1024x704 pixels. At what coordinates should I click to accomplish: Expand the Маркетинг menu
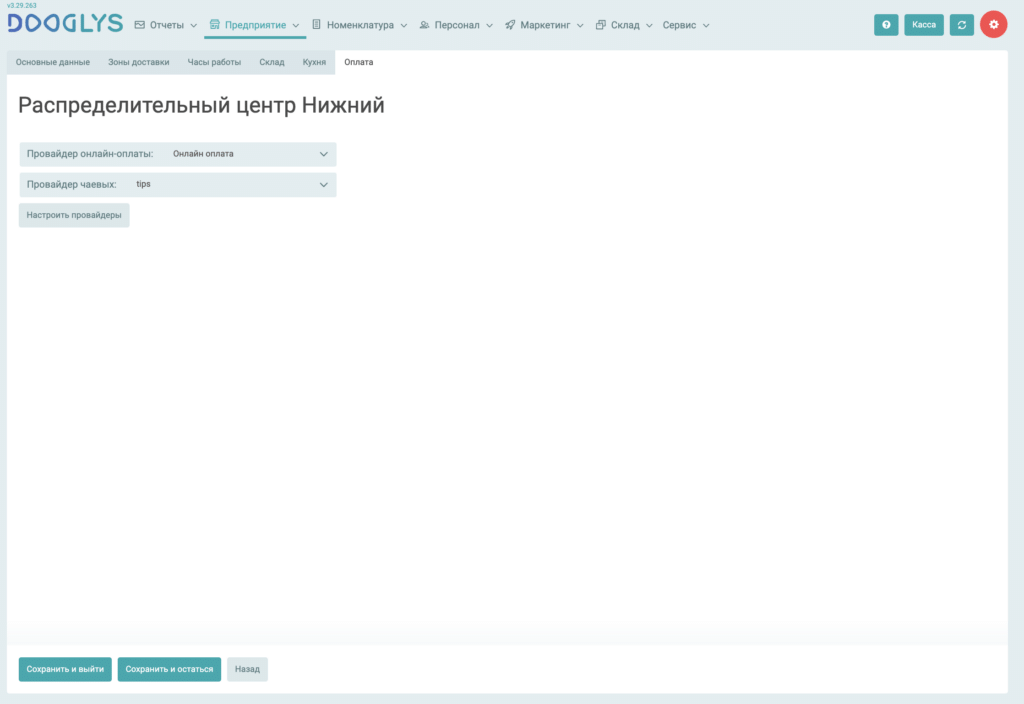coord(545,25)
